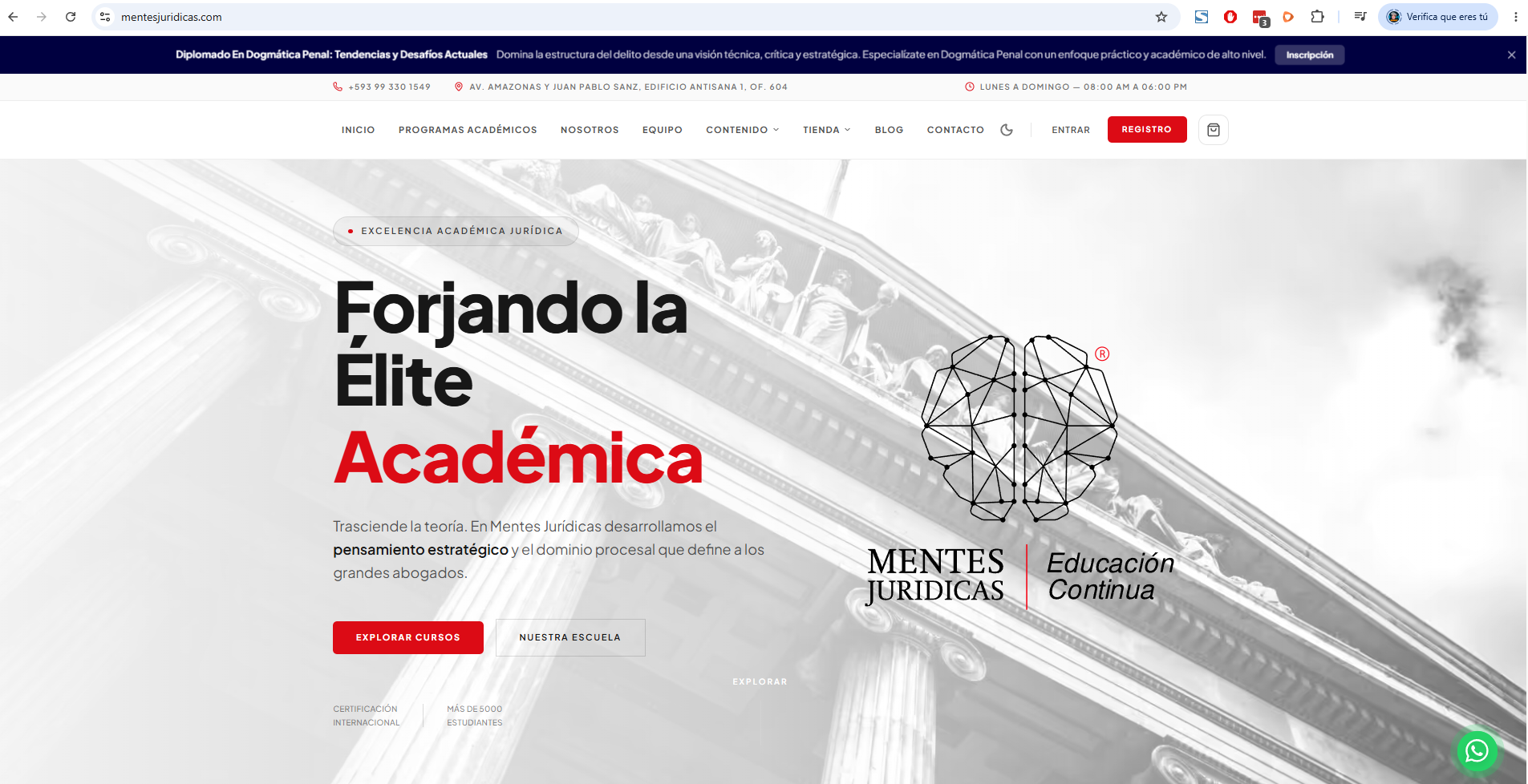
Task: Expand the Contenido dropdown menu
Action: click(743, 130)
